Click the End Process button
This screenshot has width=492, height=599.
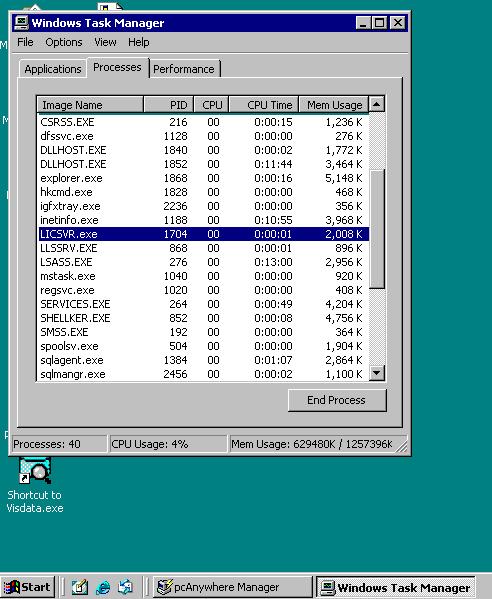[x=337, y=400]
